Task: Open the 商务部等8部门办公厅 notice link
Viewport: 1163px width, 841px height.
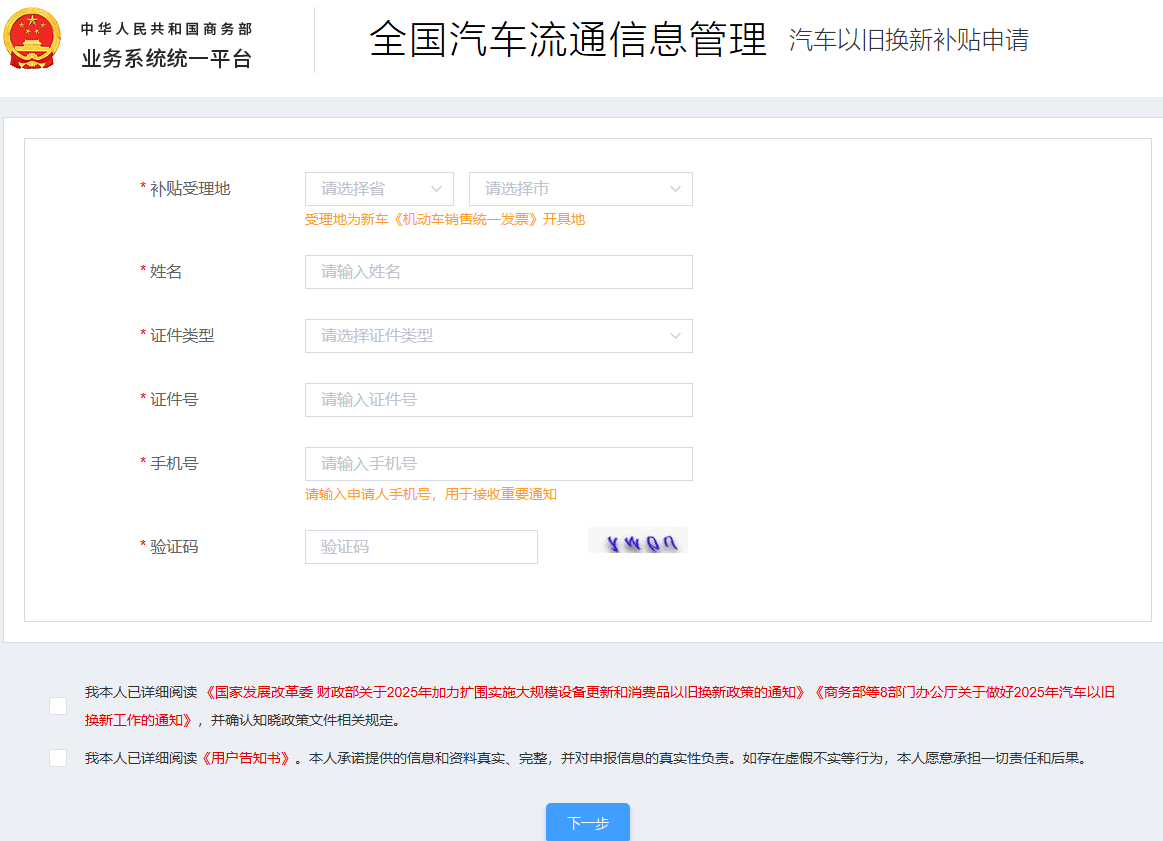Action: [963, 692]
